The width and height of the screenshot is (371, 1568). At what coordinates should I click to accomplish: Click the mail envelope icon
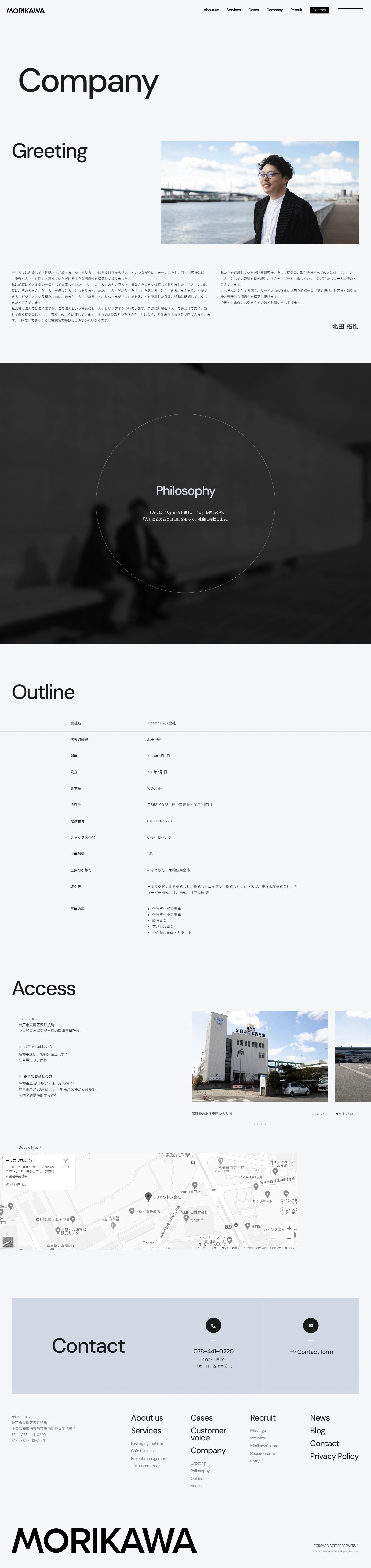tap(310, 1324)
